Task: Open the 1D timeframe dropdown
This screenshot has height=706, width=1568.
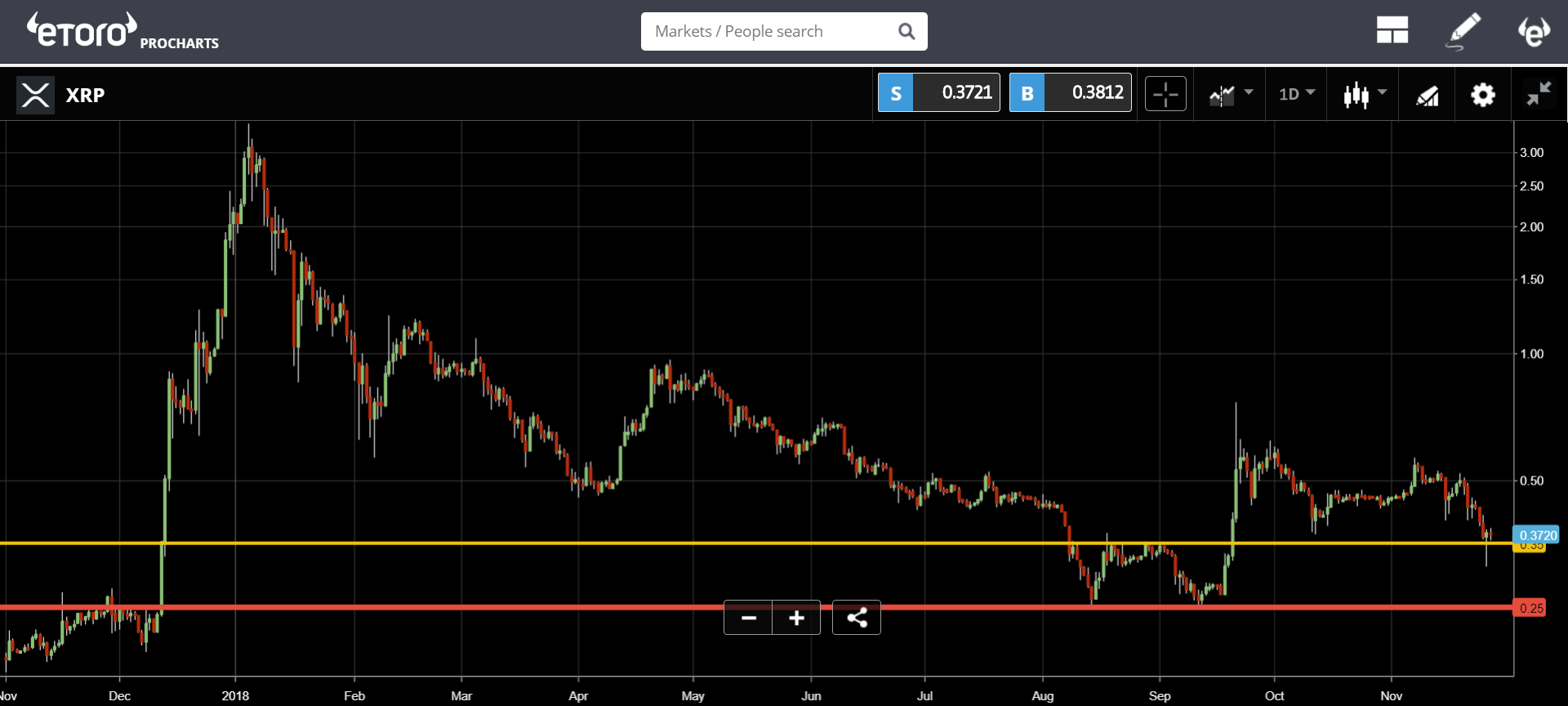Action: [x=1297, y=94]
